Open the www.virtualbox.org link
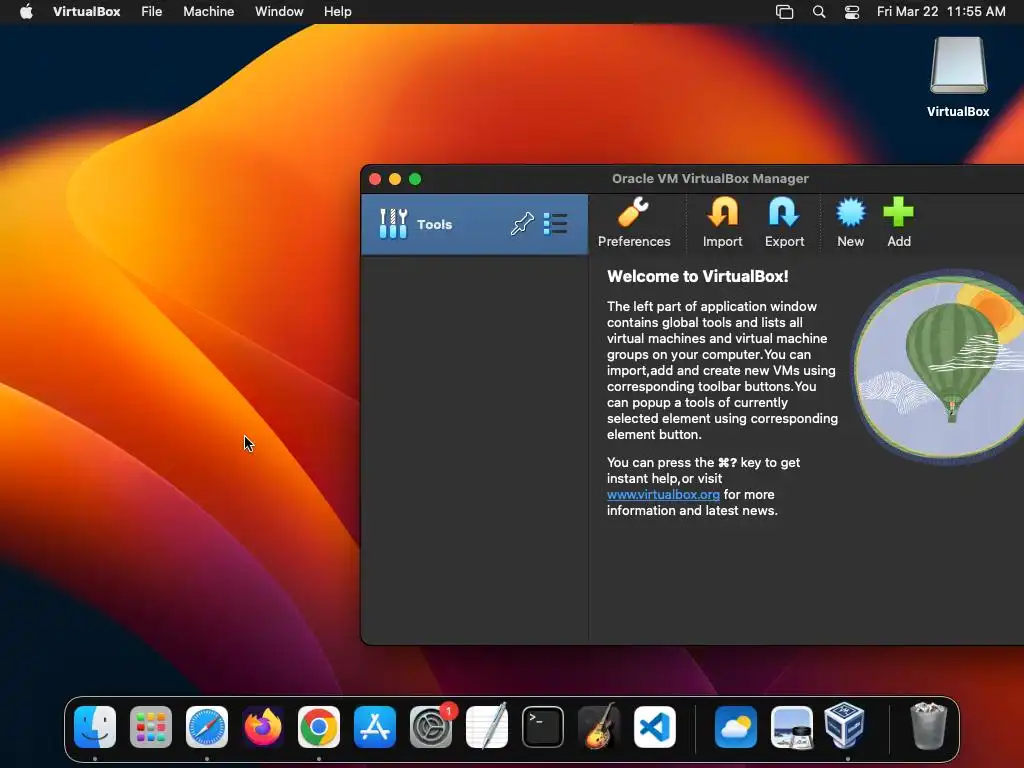 [663, 494]
